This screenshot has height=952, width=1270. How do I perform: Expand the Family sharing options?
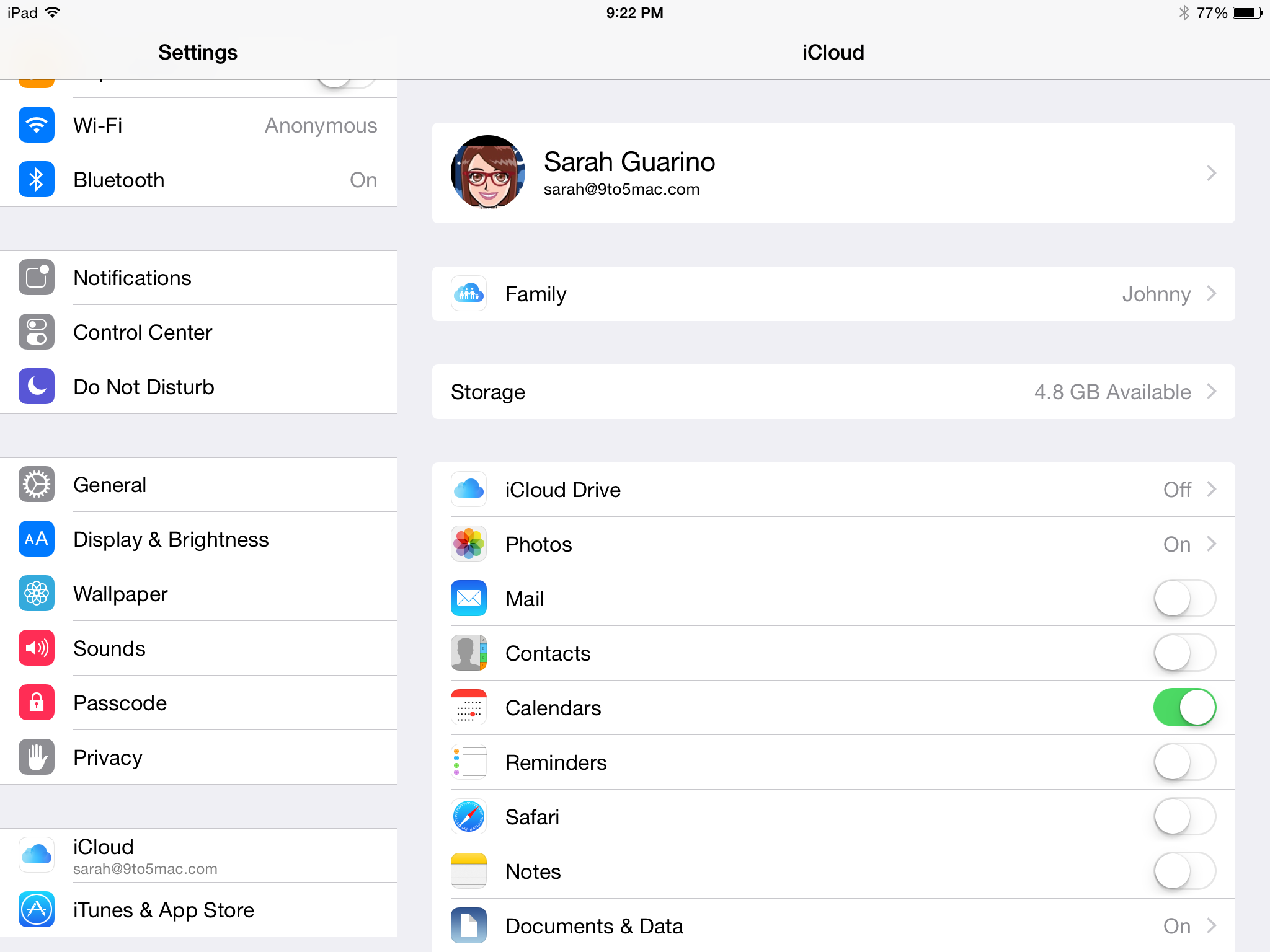834,292
